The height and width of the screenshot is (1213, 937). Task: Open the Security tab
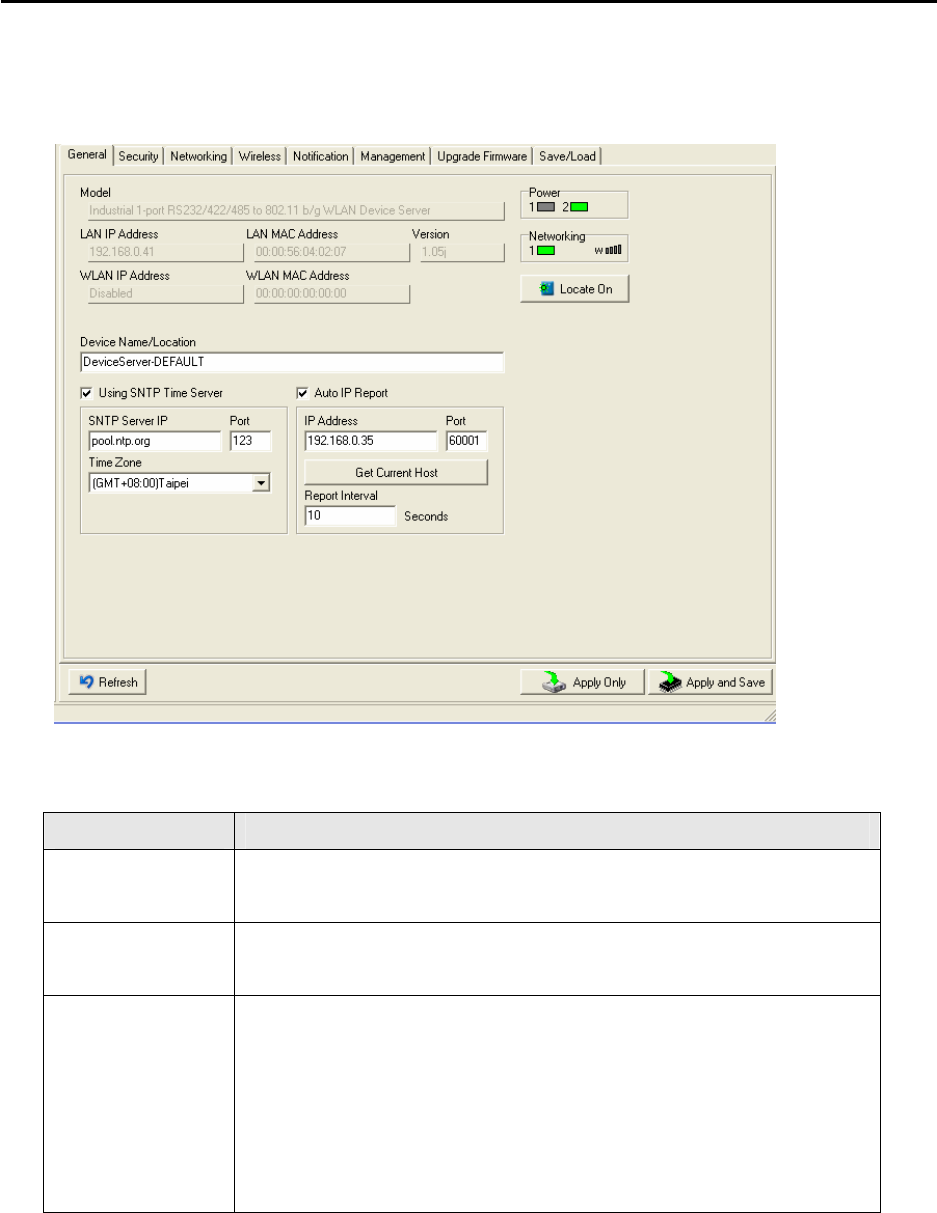pyautogui.click(x=138, y=156)
